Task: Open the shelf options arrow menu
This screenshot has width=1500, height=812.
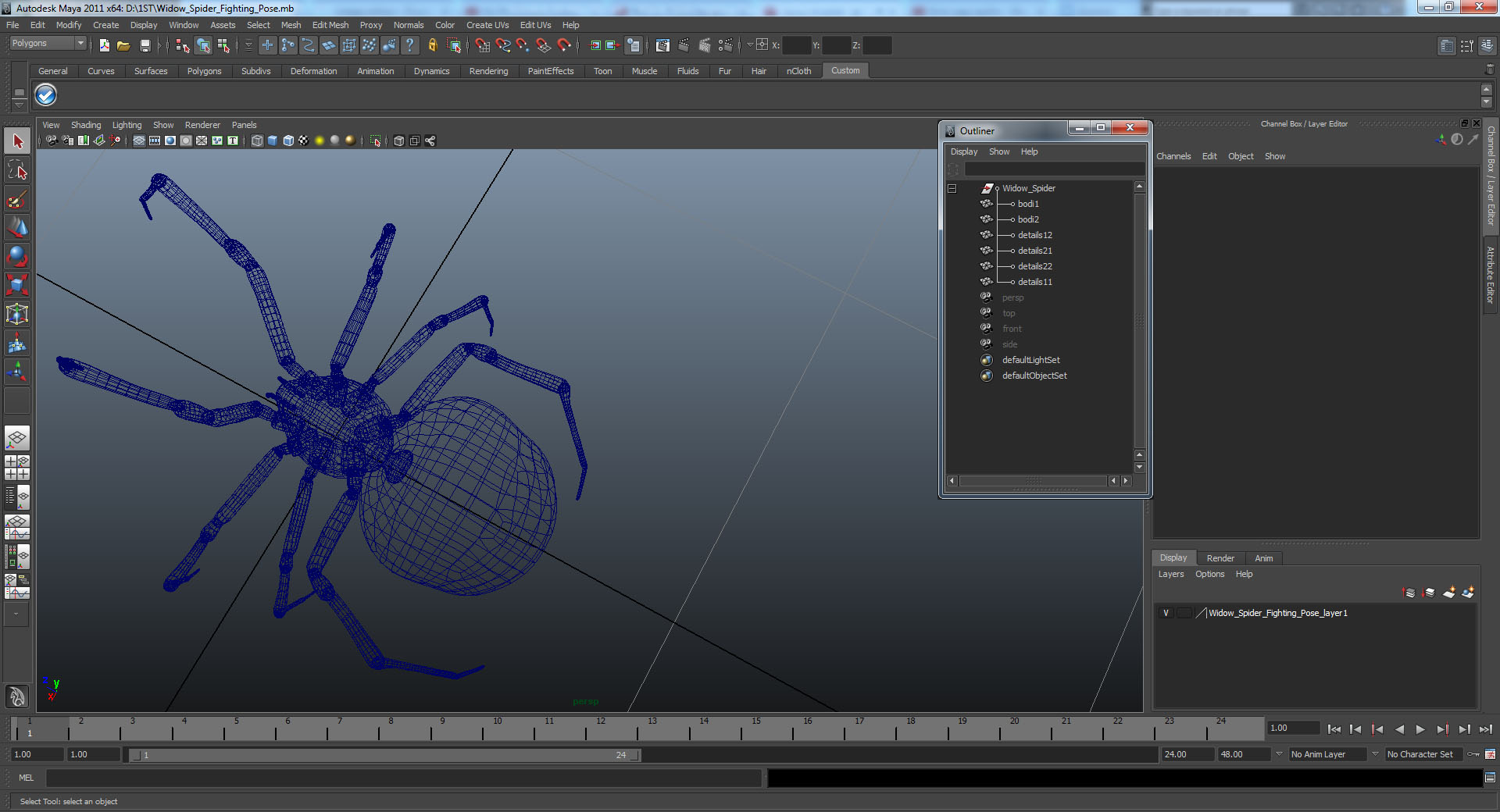Action: coord(20,104)
